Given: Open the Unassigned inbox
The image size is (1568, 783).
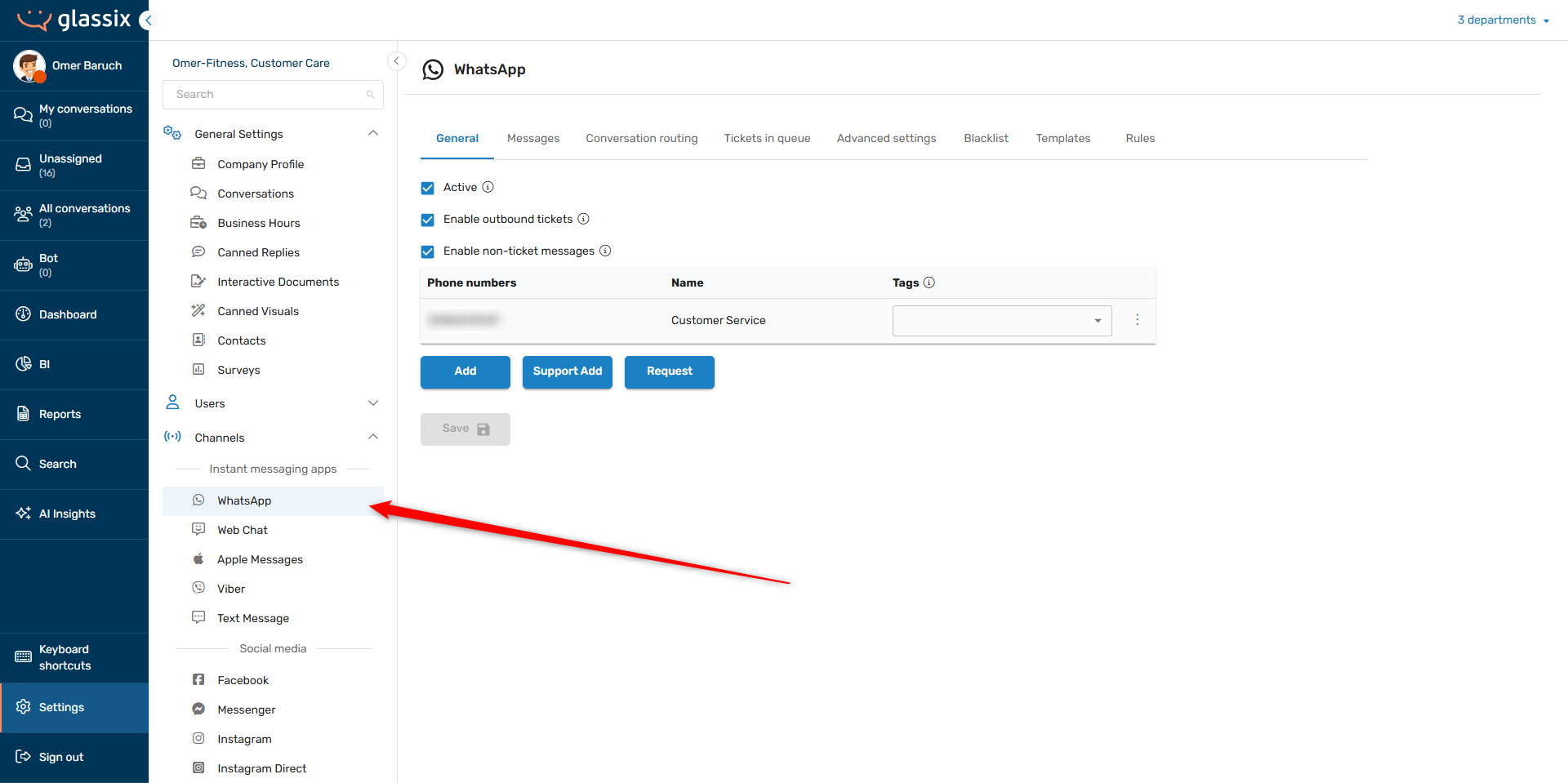Looking at the screenshot, I should coord(74,166).
